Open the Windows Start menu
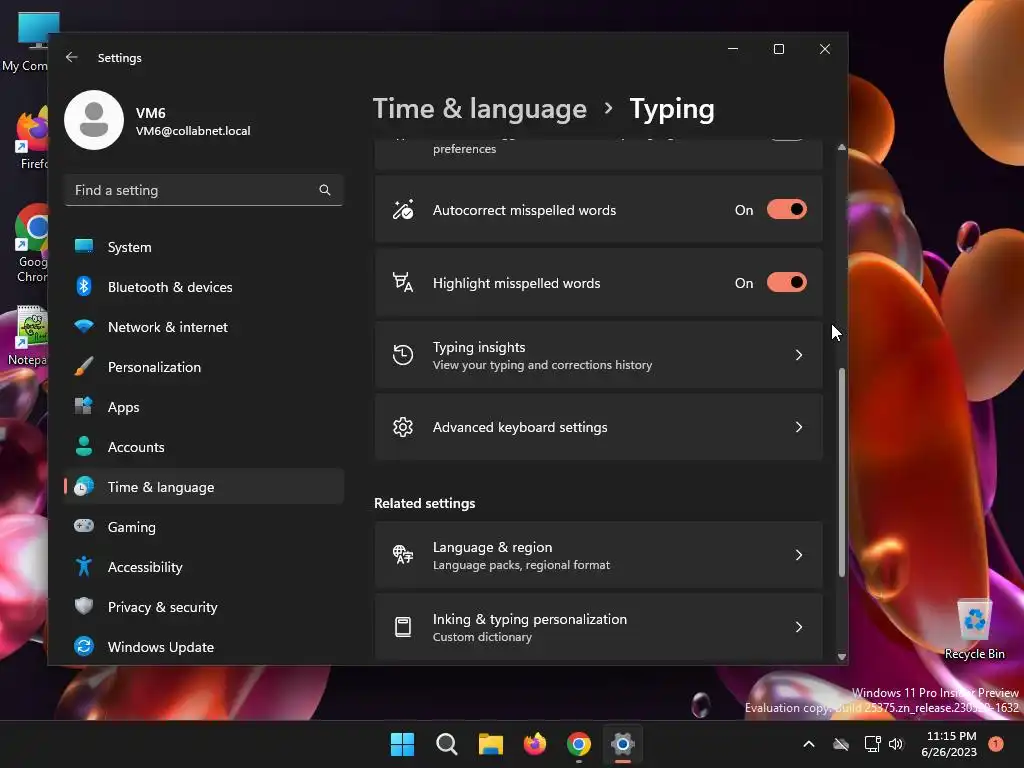 coord(402,744)
